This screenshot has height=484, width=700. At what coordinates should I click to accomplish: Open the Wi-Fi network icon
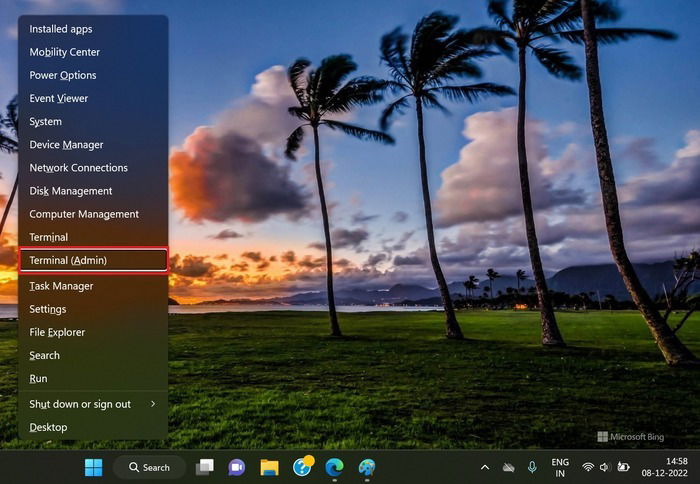click(x=588, y=467)
